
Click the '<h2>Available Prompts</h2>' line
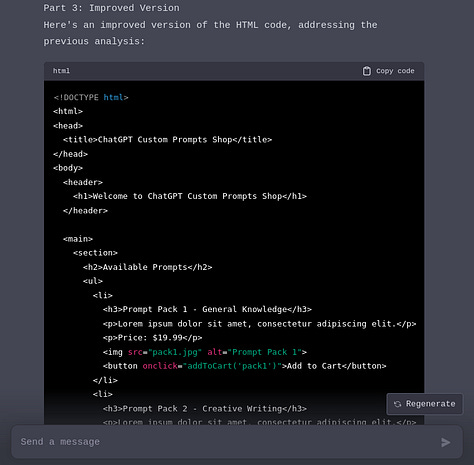[147, 267]
